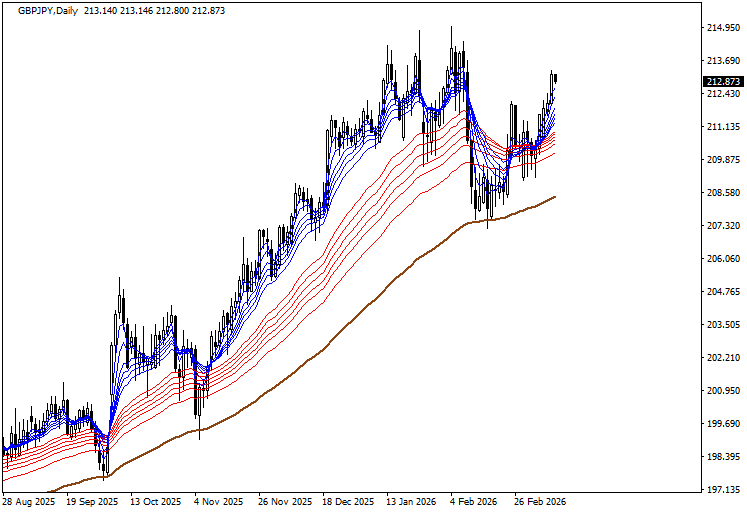
Task: Click the 4 Nov 2025 date marker
Action: [219, 501]
